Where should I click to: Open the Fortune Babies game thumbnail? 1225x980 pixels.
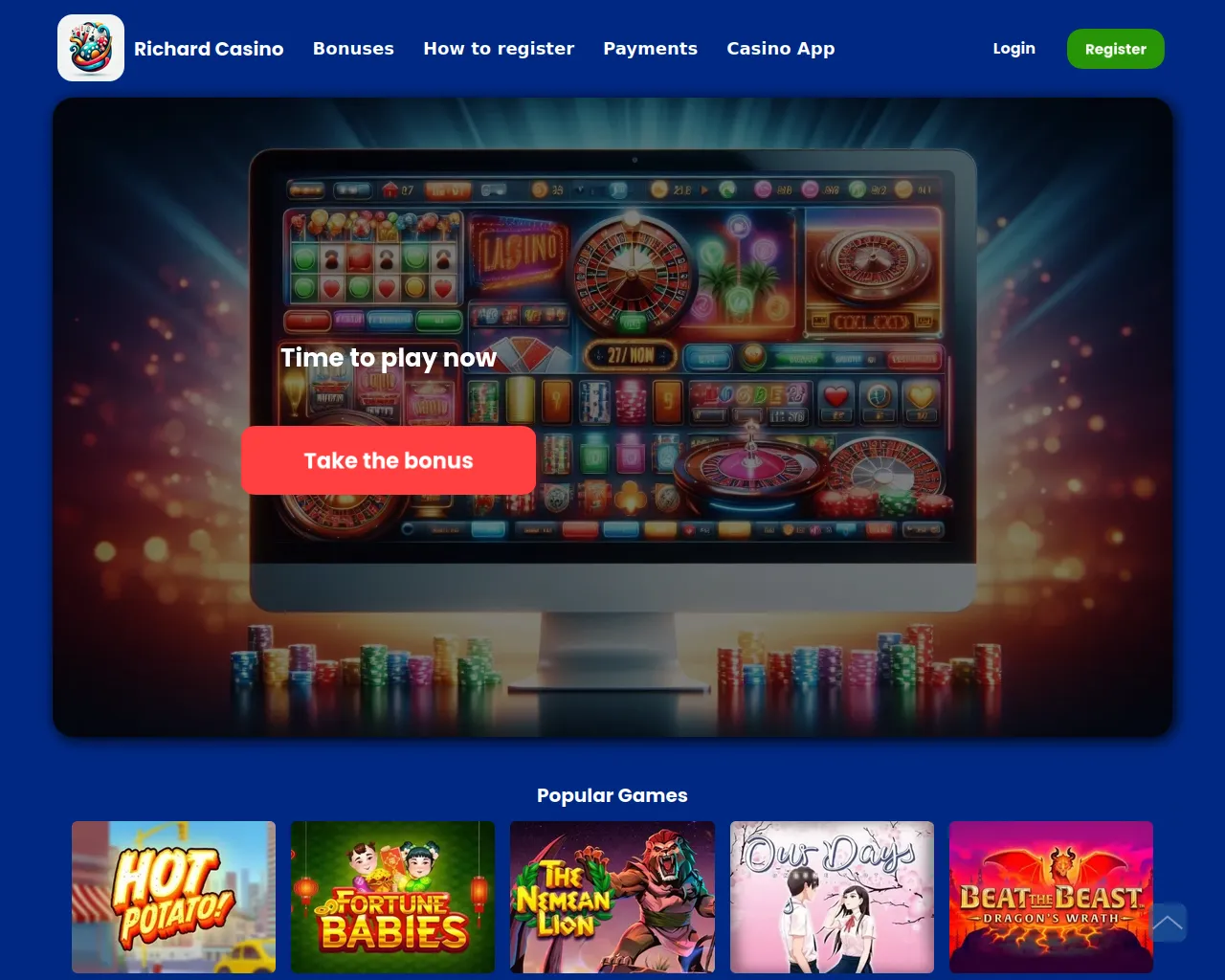tap(392, 897)
